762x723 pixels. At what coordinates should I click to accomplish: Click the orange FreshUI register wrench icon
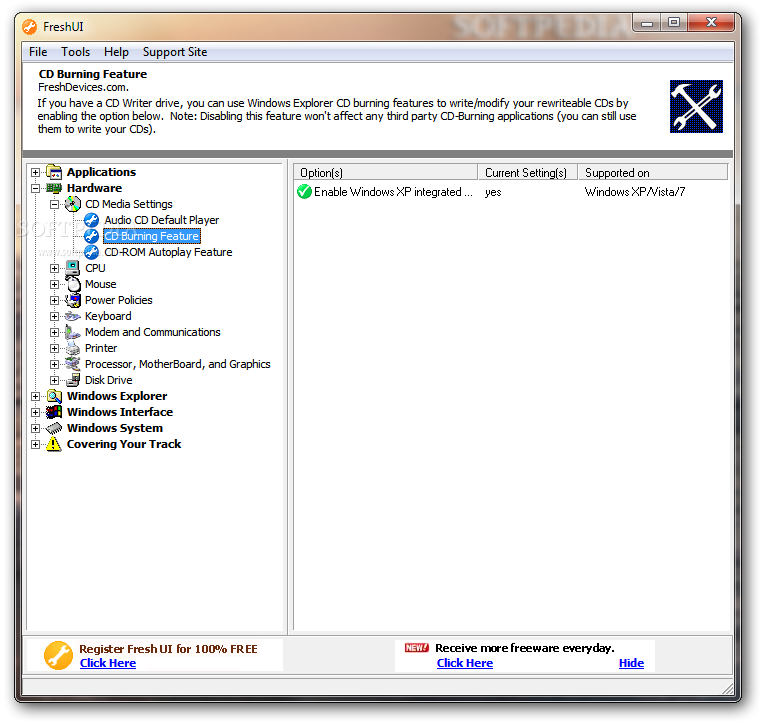point(58,655)
